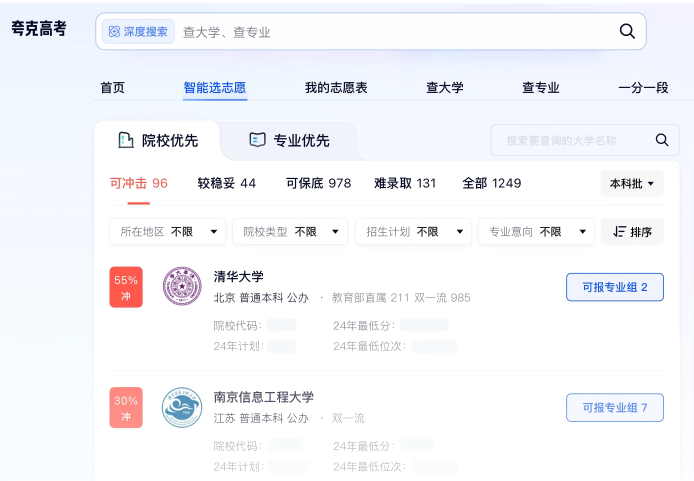The image size is (694, 481).
Task: Open 本科批 batch dropdown
Action: click(632, 183)
